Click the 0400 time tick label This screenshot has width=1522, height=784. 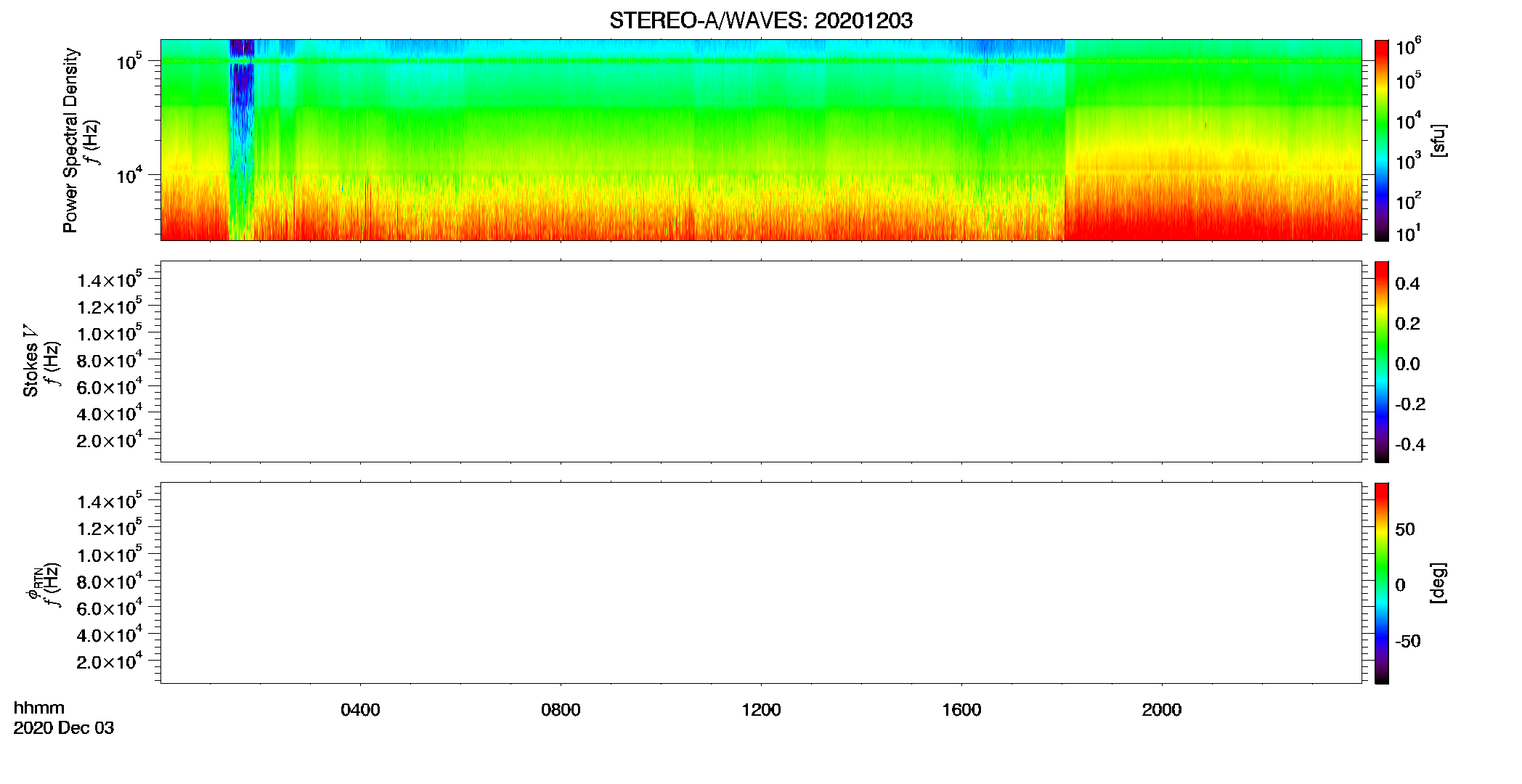(x=360, y=710)
